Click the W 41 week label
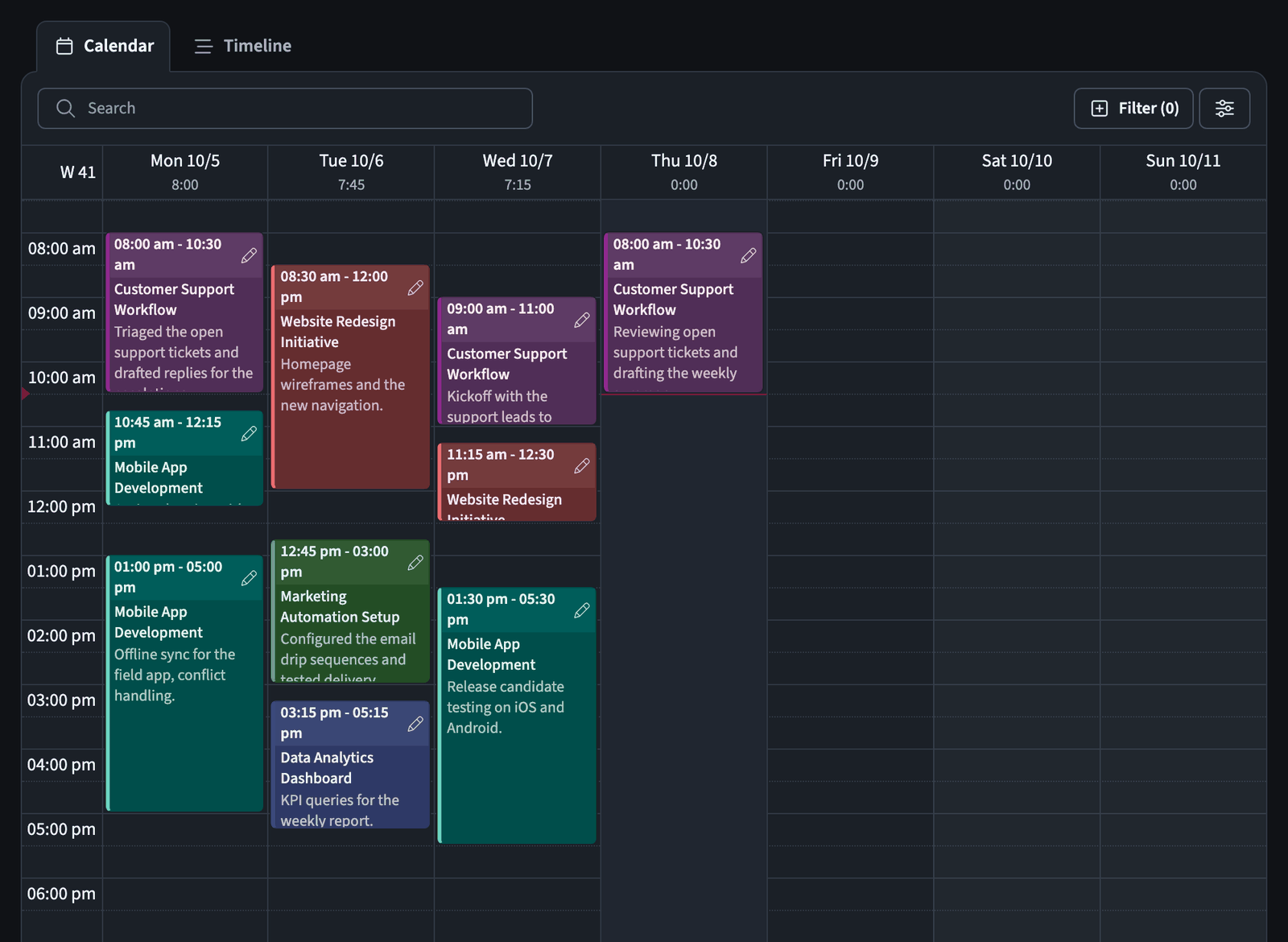 point(78,172)
